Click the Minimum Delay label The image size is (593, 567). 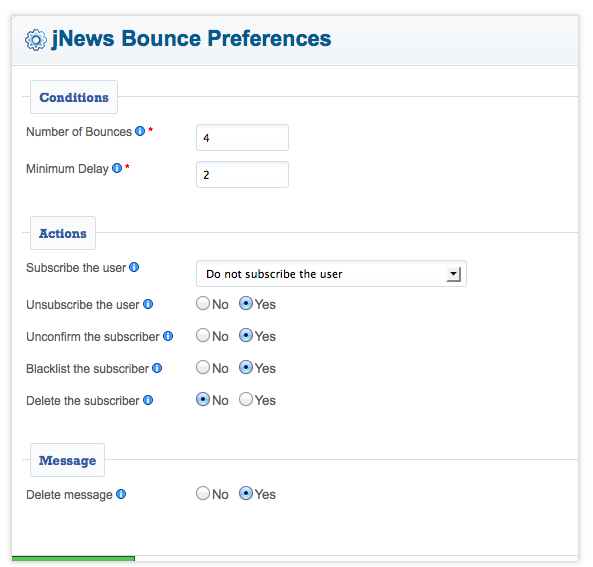click(67, 169)
